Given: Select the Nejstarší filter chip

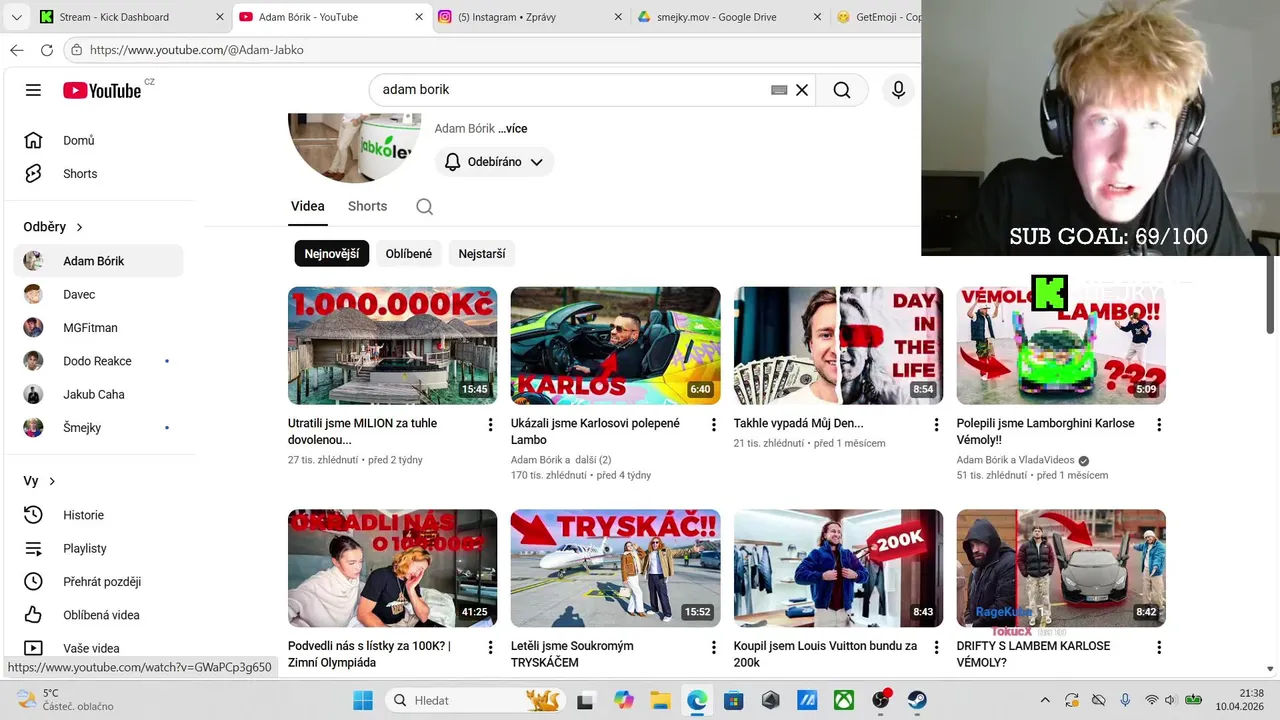Looking at the screenshot, I should [x=482, y=254].
